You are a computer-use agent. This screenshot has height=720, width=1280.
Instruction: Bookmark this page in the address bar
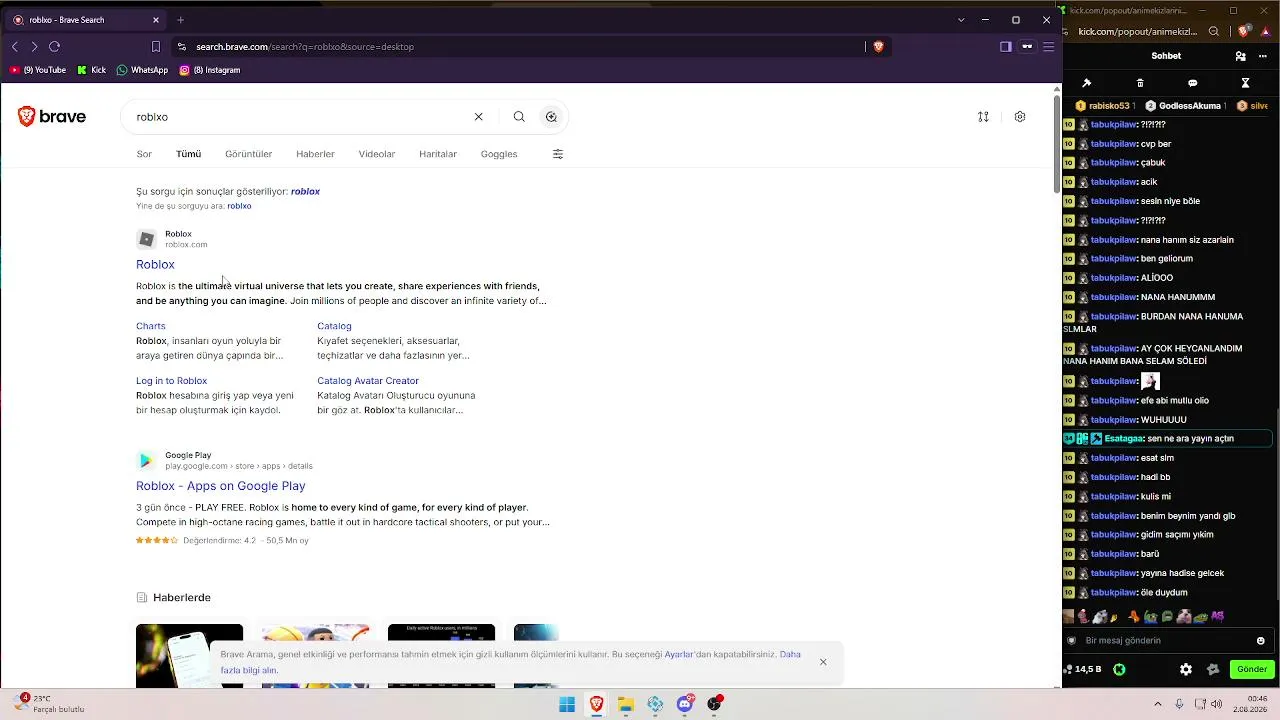(x=156, y=47)
